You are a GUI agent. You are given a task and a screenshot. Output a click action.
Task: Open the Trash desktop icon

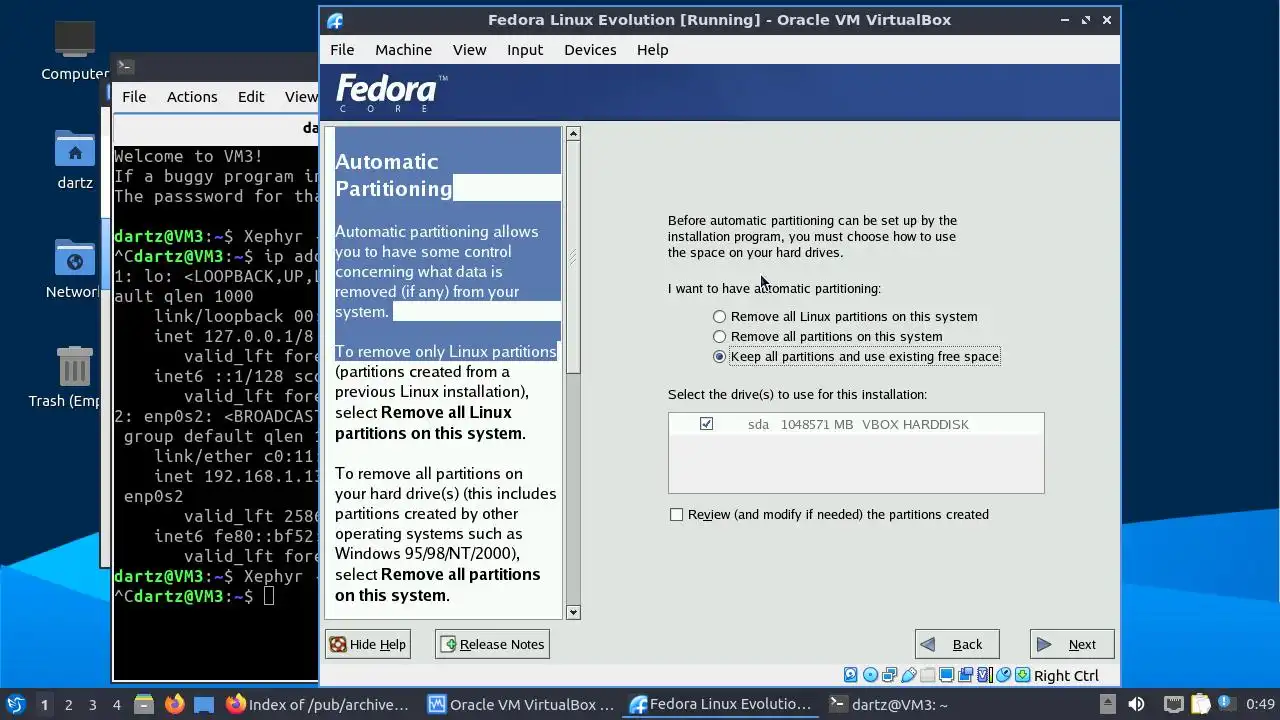pyautogui.click(x=75, y=376)
